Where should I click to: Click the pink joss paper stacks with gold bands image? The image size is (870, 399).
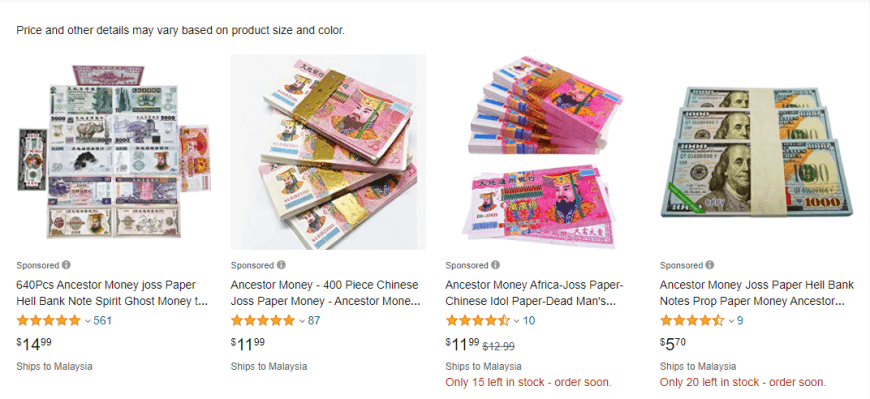tap(328, 152)
